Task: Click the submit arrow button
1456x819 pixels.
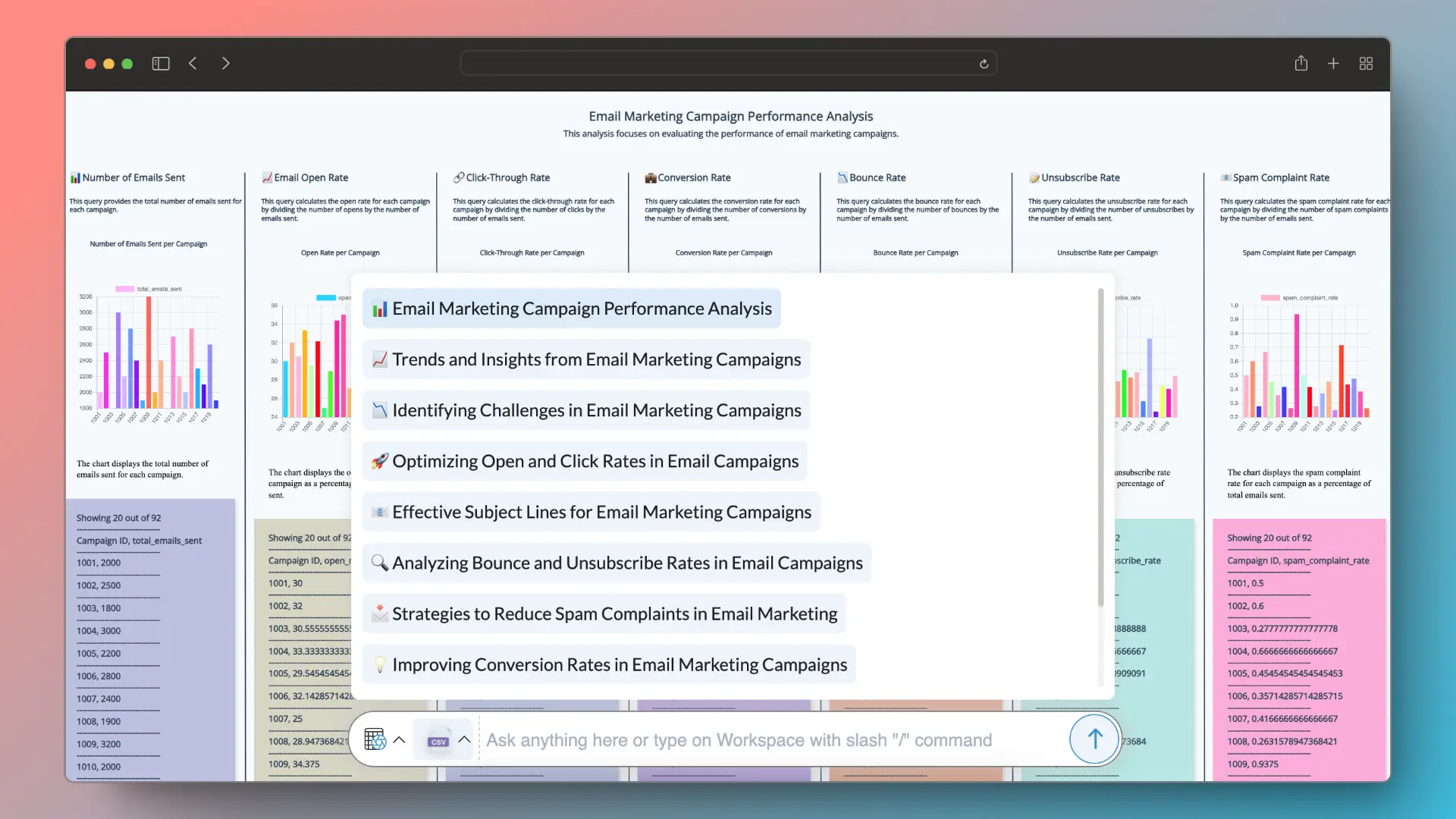Action: click(1094, 739)
